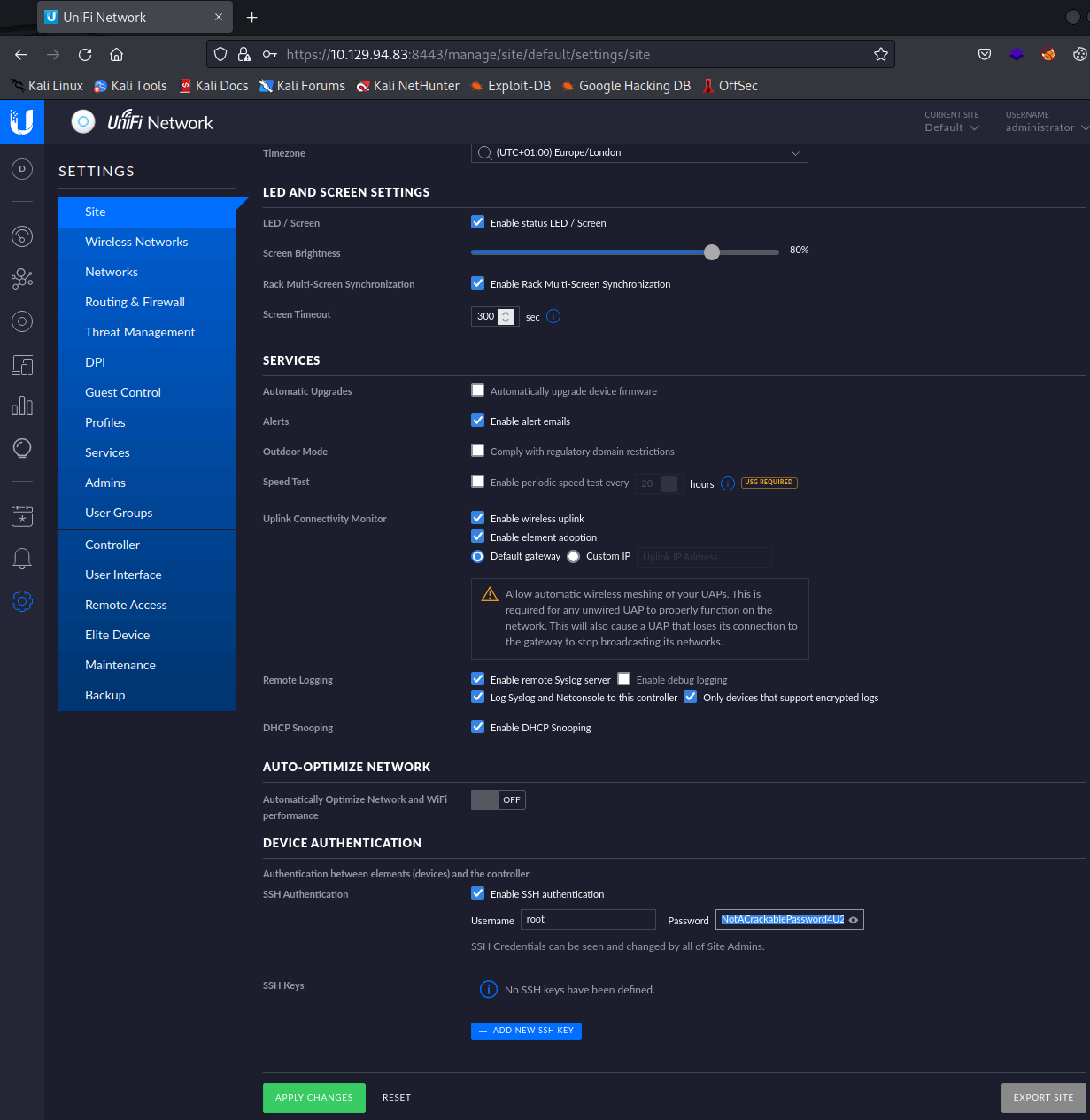This screenshot has width=1090, height=1120.
Task: Click the Screen Timeout info icon
Action: coord(553,316)
